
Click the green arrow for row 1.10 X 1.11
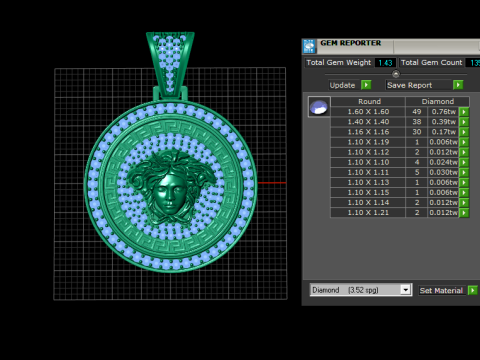click(x=464, y=172)
